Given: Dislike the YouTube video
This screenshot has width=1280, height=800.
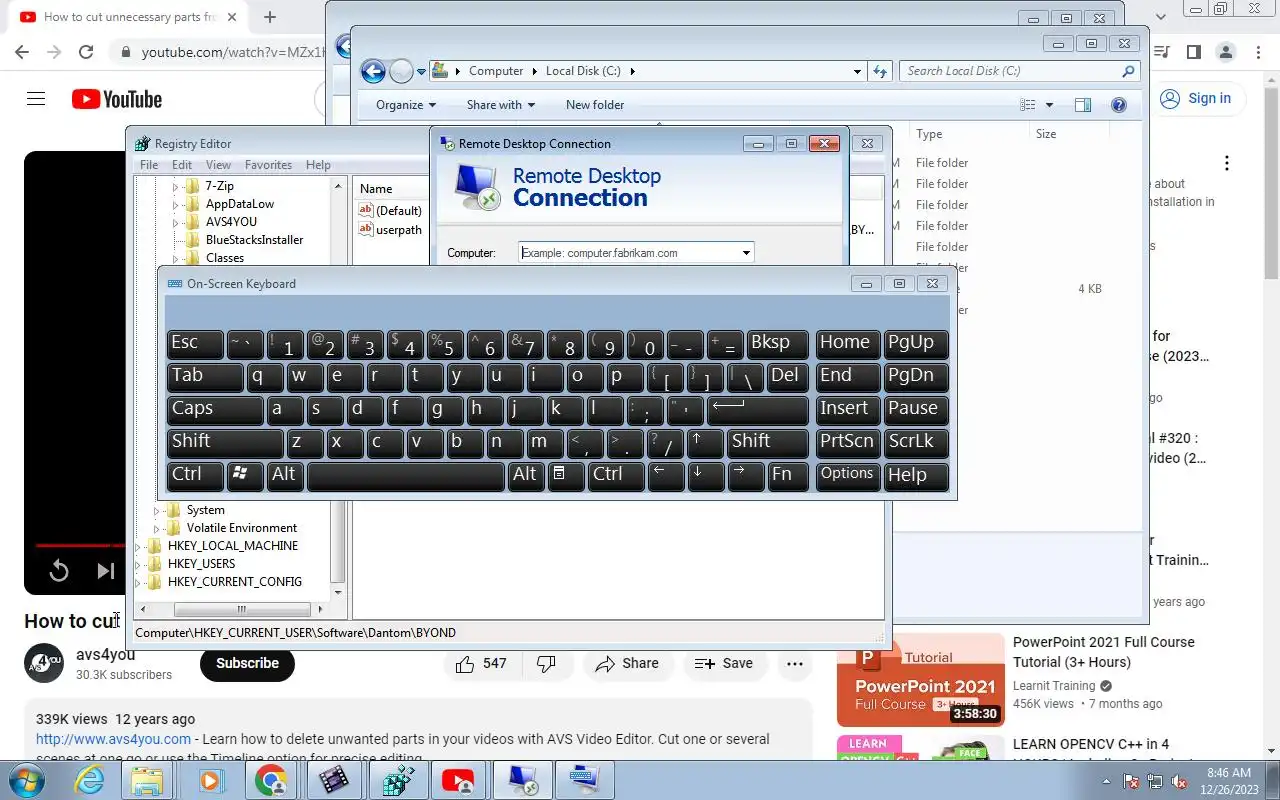Looking at the screenshot, I should pos(546,663).
